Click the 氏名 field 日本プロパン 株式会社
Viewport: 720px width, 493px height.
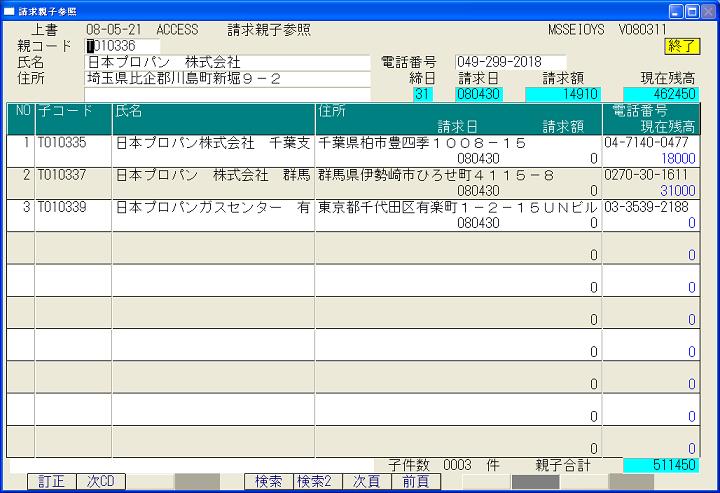228,62
